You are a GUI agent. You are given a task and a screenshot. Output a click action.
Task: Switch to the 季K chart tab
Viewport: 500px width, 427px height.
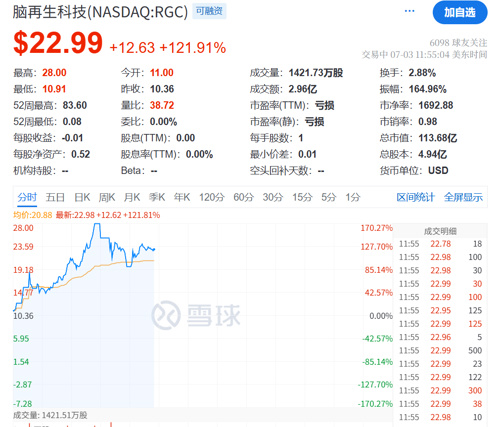(x=157, y=197)
